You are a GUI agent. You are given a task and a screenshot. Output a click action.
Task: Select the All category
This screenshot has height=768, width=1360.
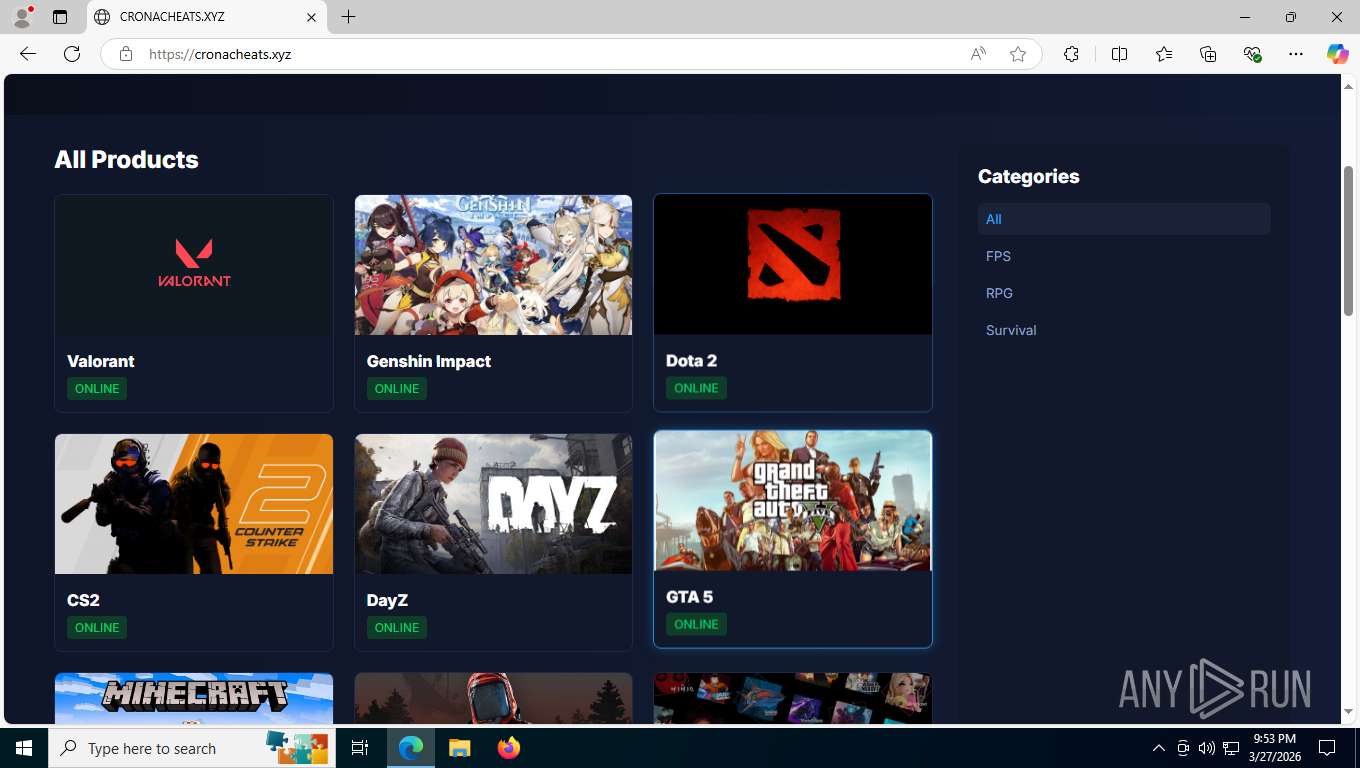[1124, 219]
